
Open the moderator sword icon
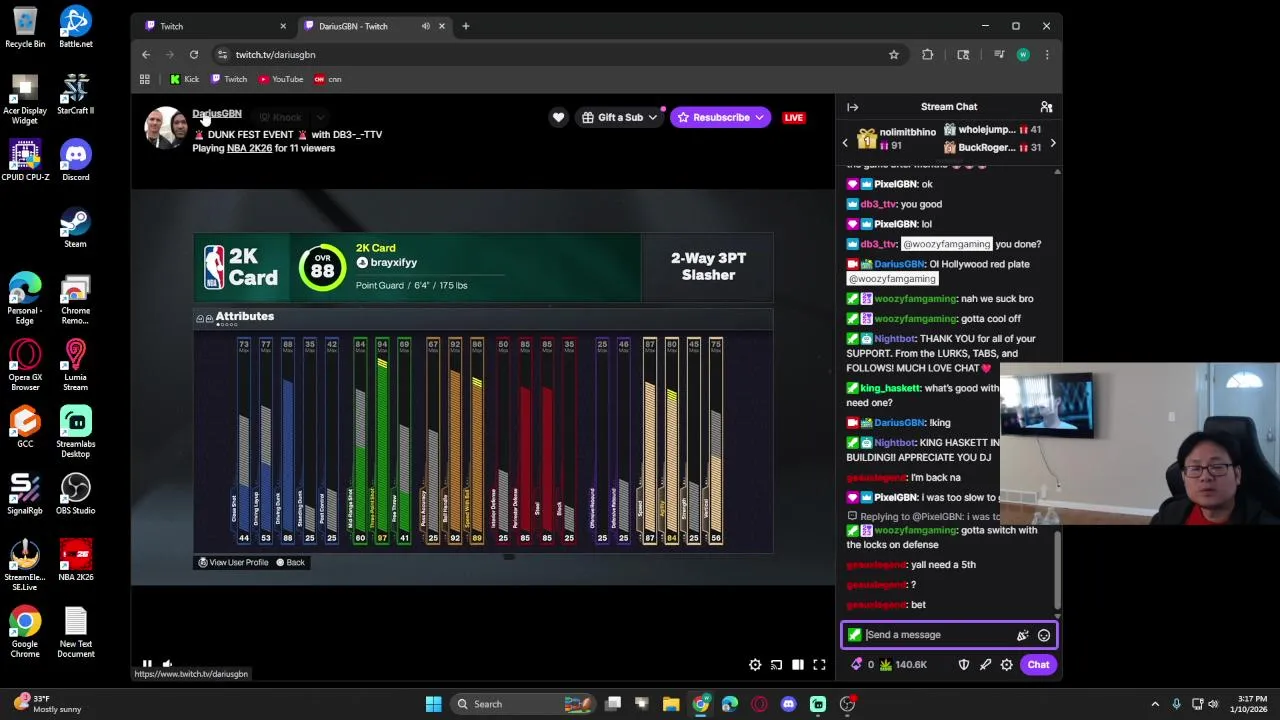click(x=985, y=665)
